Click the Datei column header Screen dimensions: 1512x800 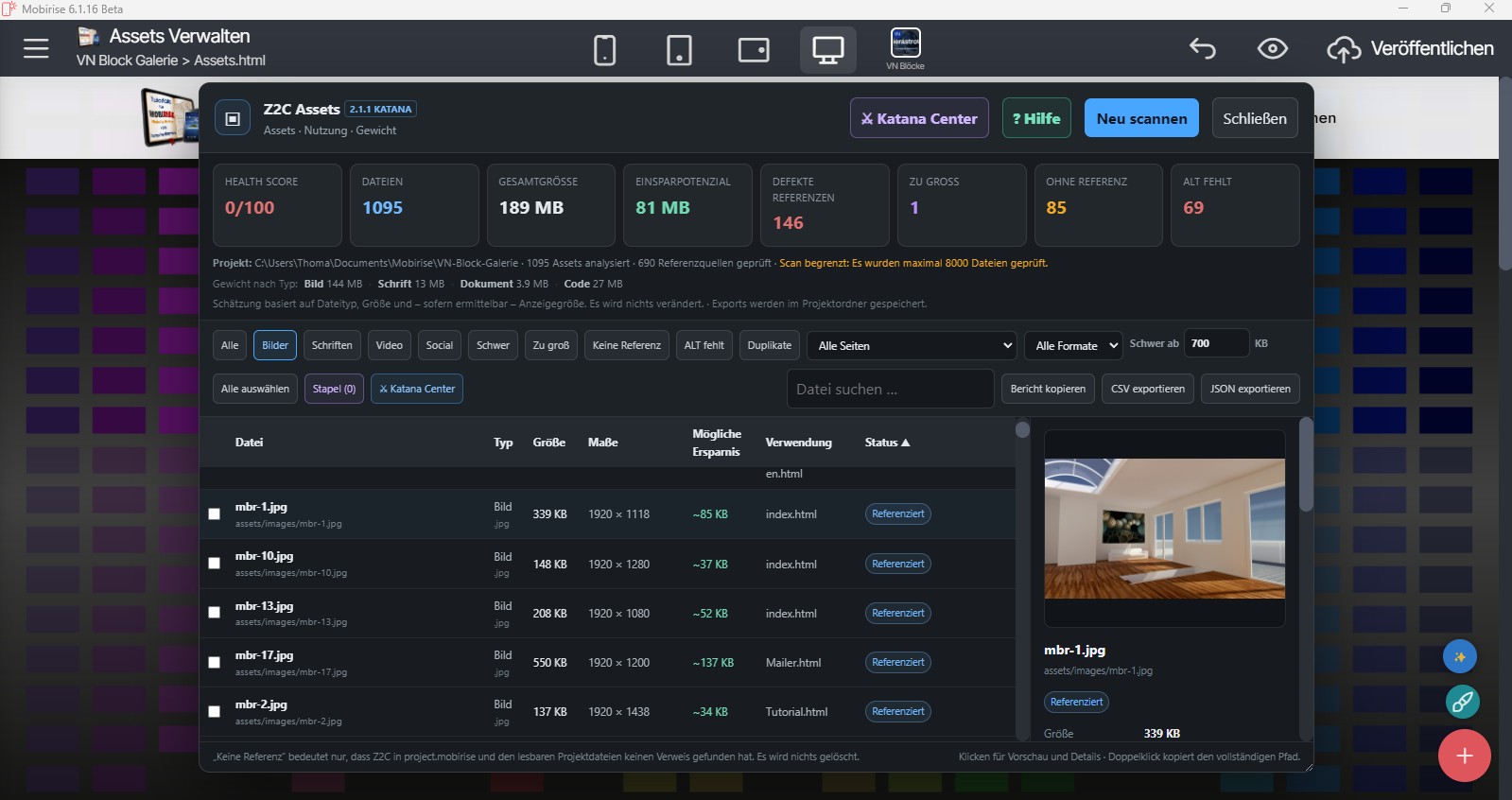(x=249, y=443)
